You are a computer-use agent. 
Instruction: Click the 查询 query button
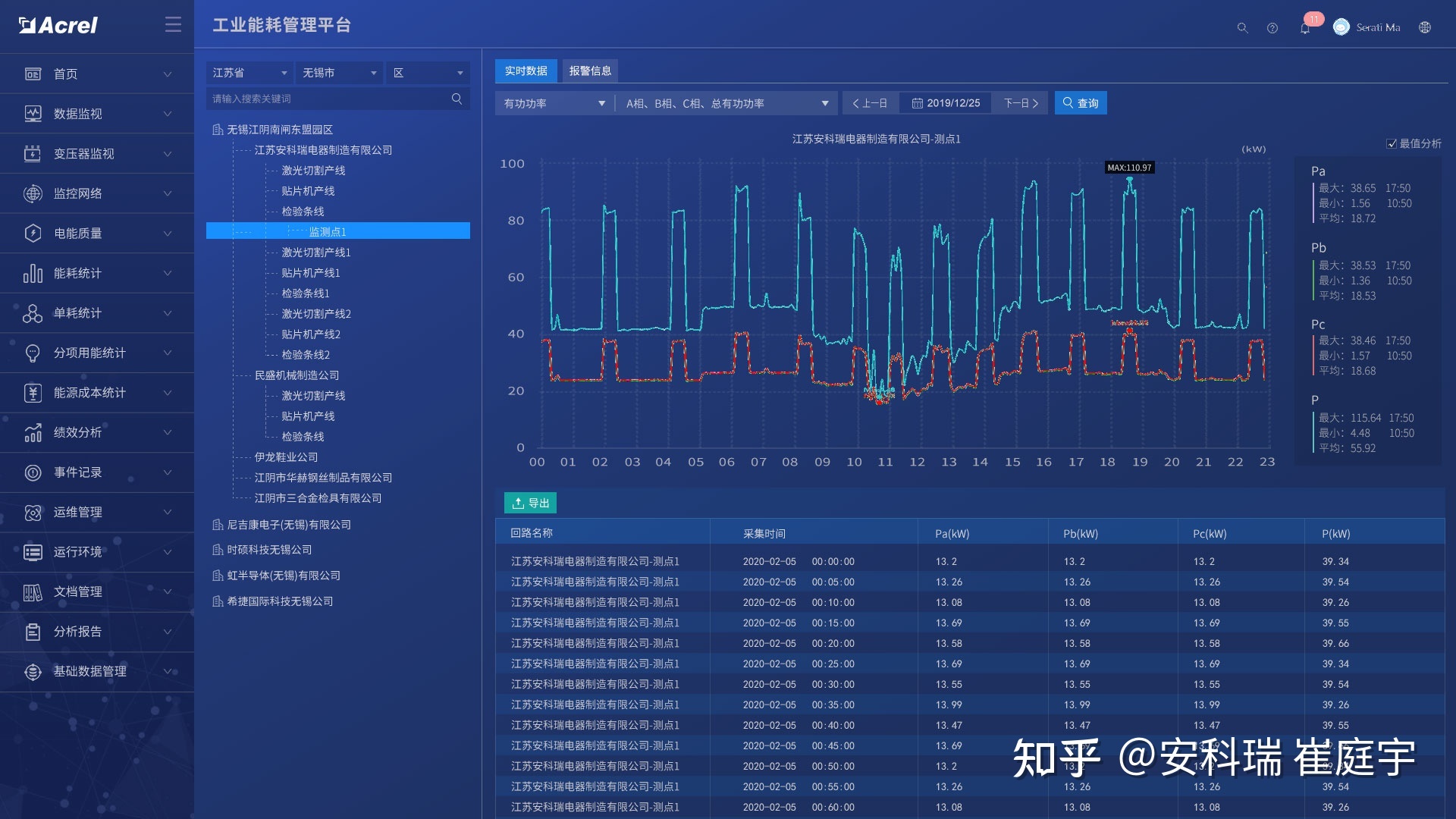pyautogui.click(x=1081, y=103)
